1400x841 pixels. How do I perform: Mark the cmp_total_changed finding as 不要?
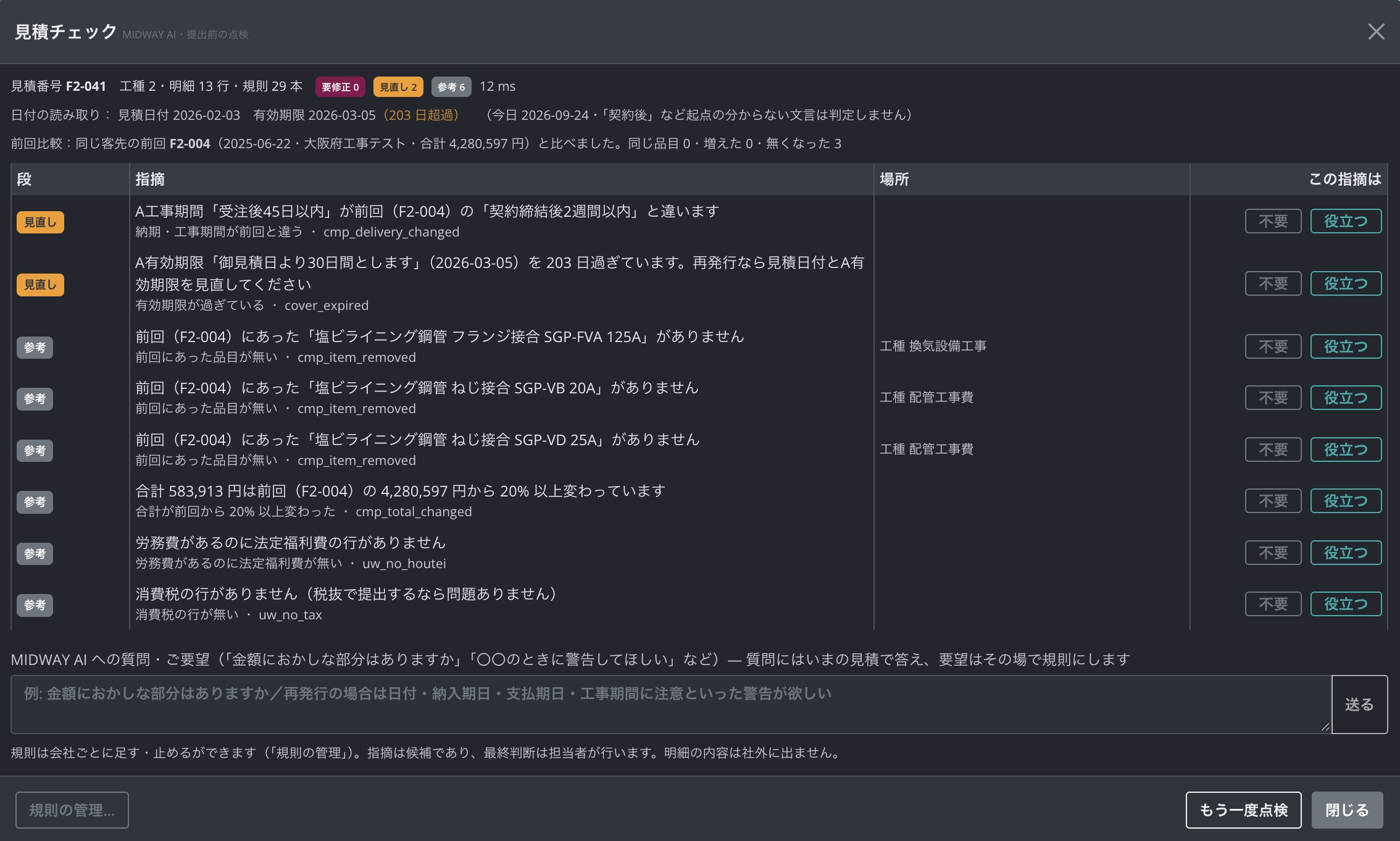pos(1273,501)
